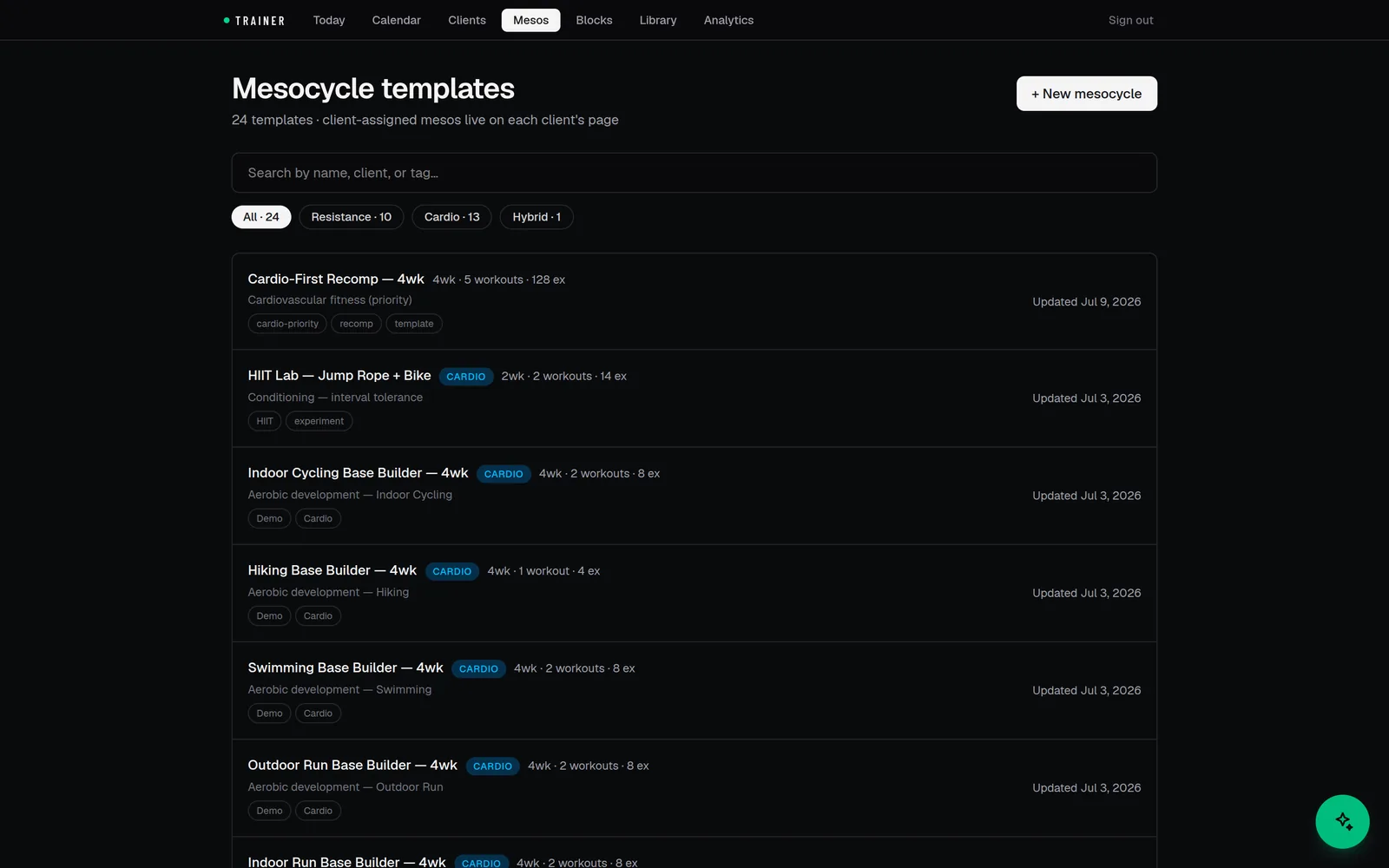Go to the Calendar tab

coord(396,20)
